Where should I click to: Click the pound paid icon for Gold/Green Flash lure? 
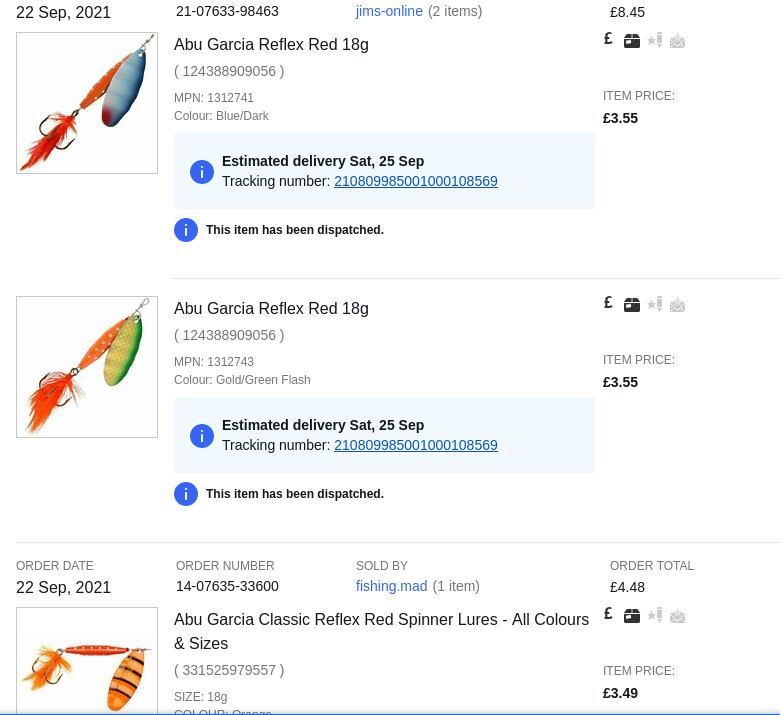[x=608, y=303]
